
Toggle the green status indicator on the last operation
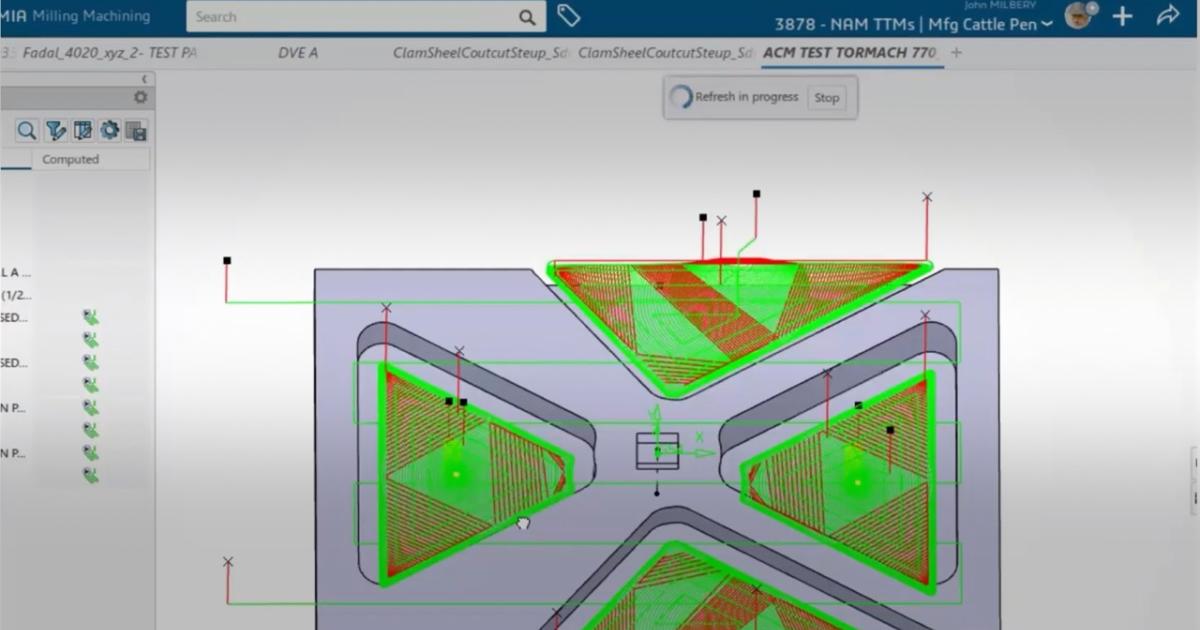pyautogui.click(x=90, y=476)
